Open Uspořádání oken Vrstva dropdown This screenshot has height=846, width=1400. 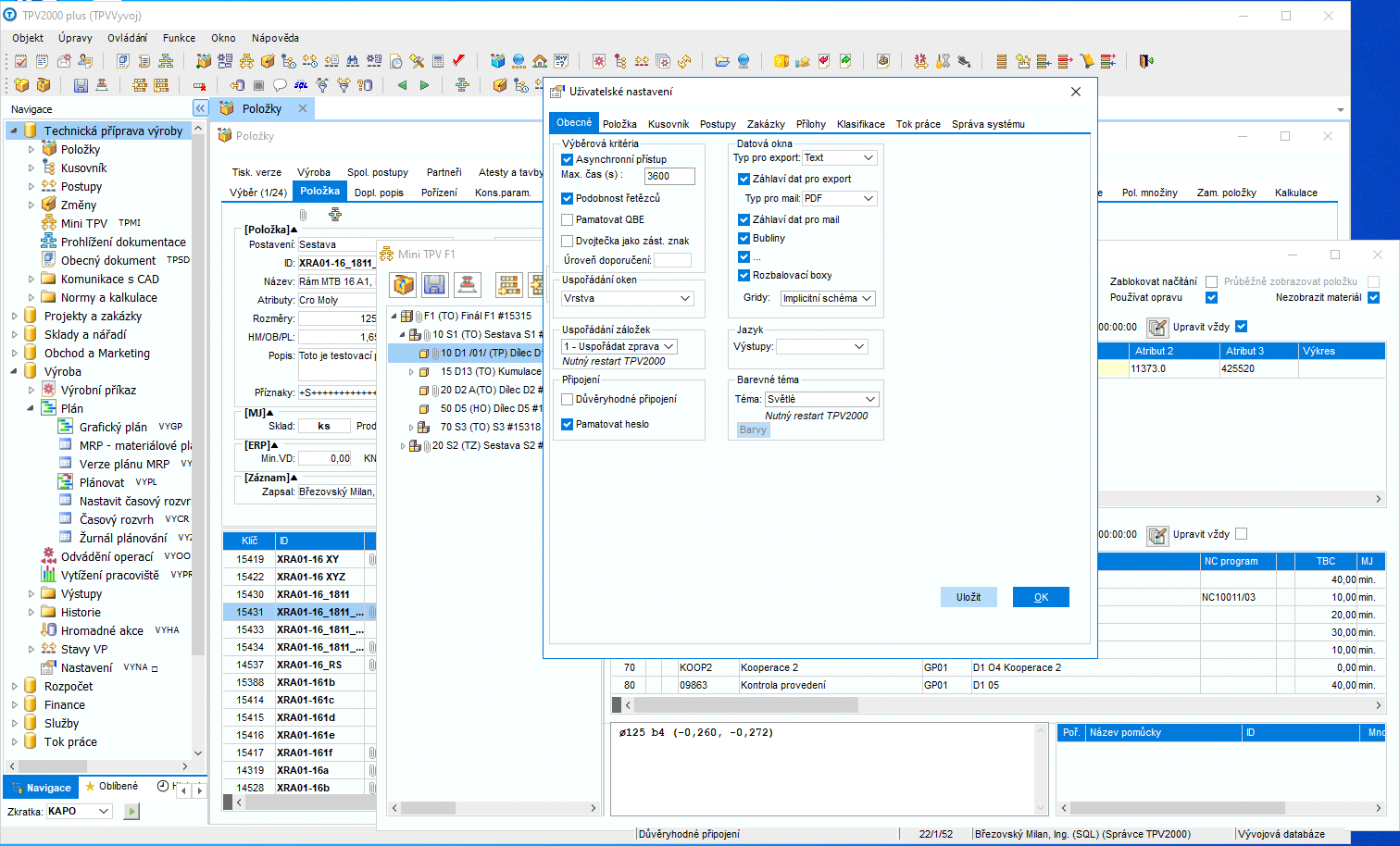point(685,298)
